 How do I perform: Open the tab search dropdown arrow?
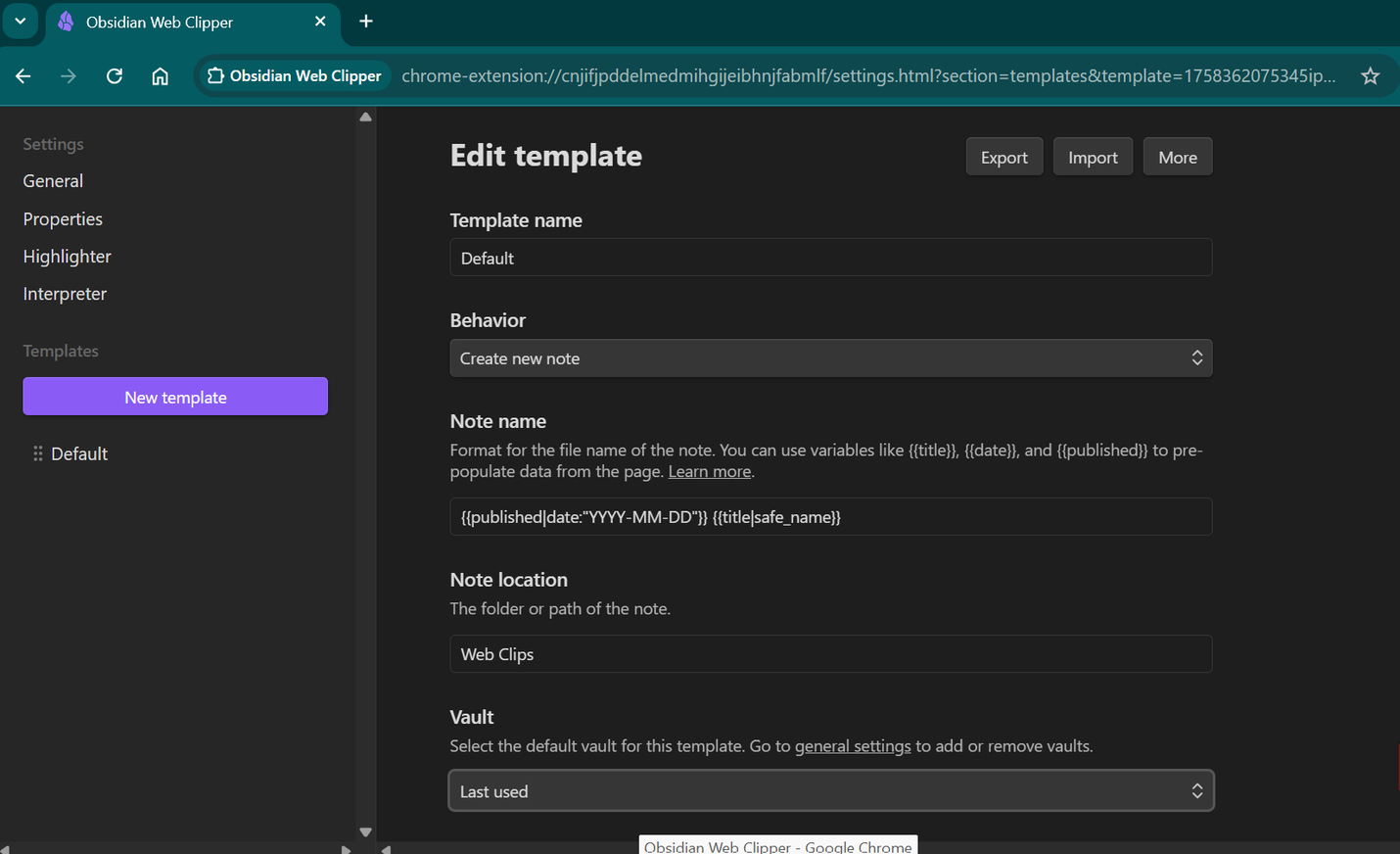20,22
